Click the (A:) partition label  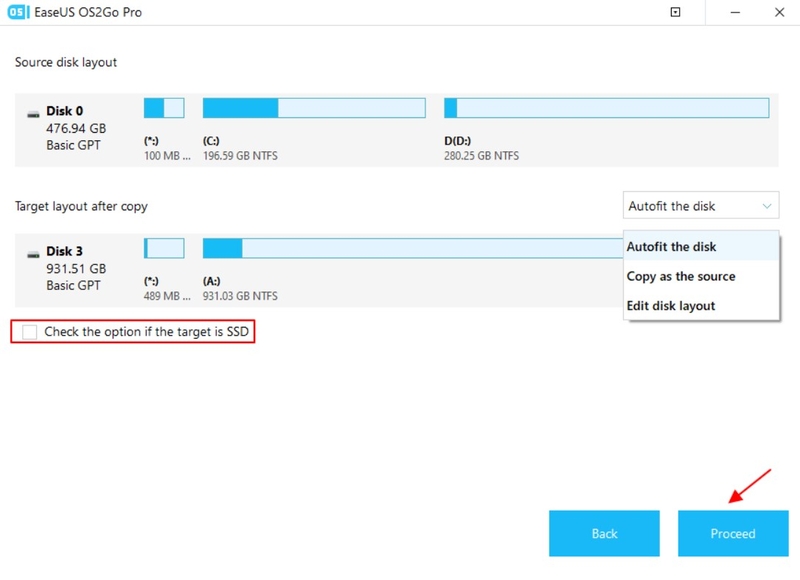pos(211,281)
